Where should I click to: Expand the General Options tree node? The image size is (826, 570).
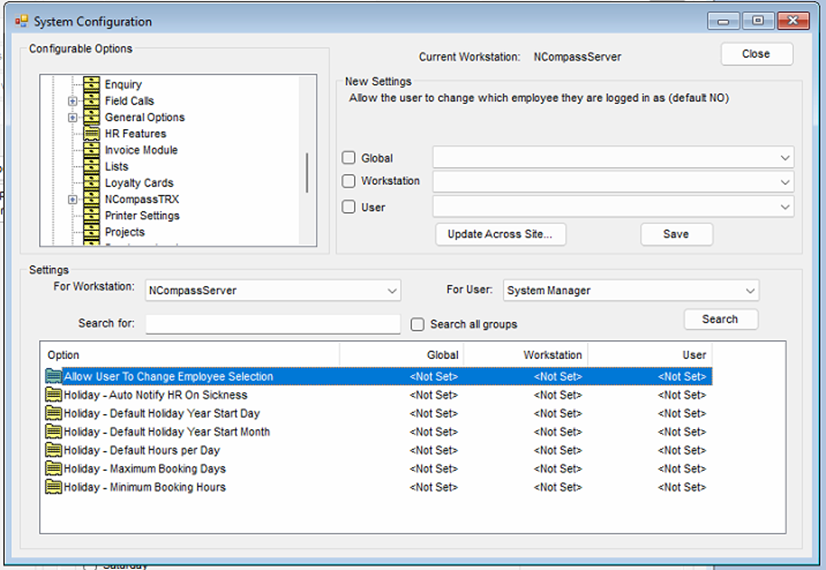point(73,117)
